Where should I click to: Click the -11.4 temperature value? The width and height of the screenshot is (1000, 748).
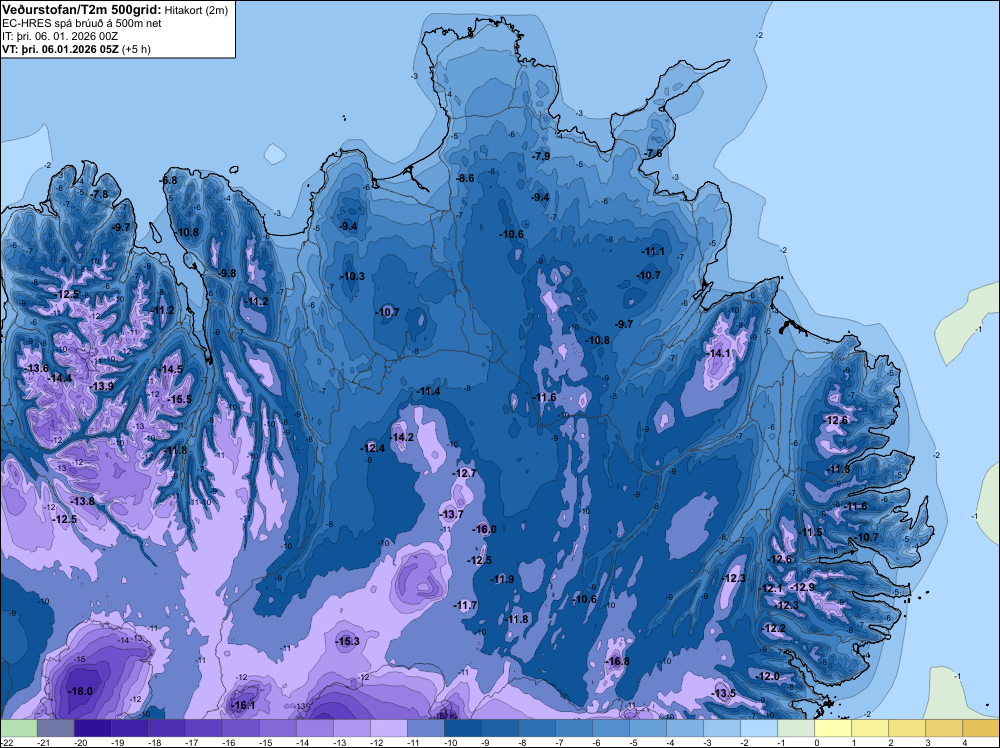[428, 392]
